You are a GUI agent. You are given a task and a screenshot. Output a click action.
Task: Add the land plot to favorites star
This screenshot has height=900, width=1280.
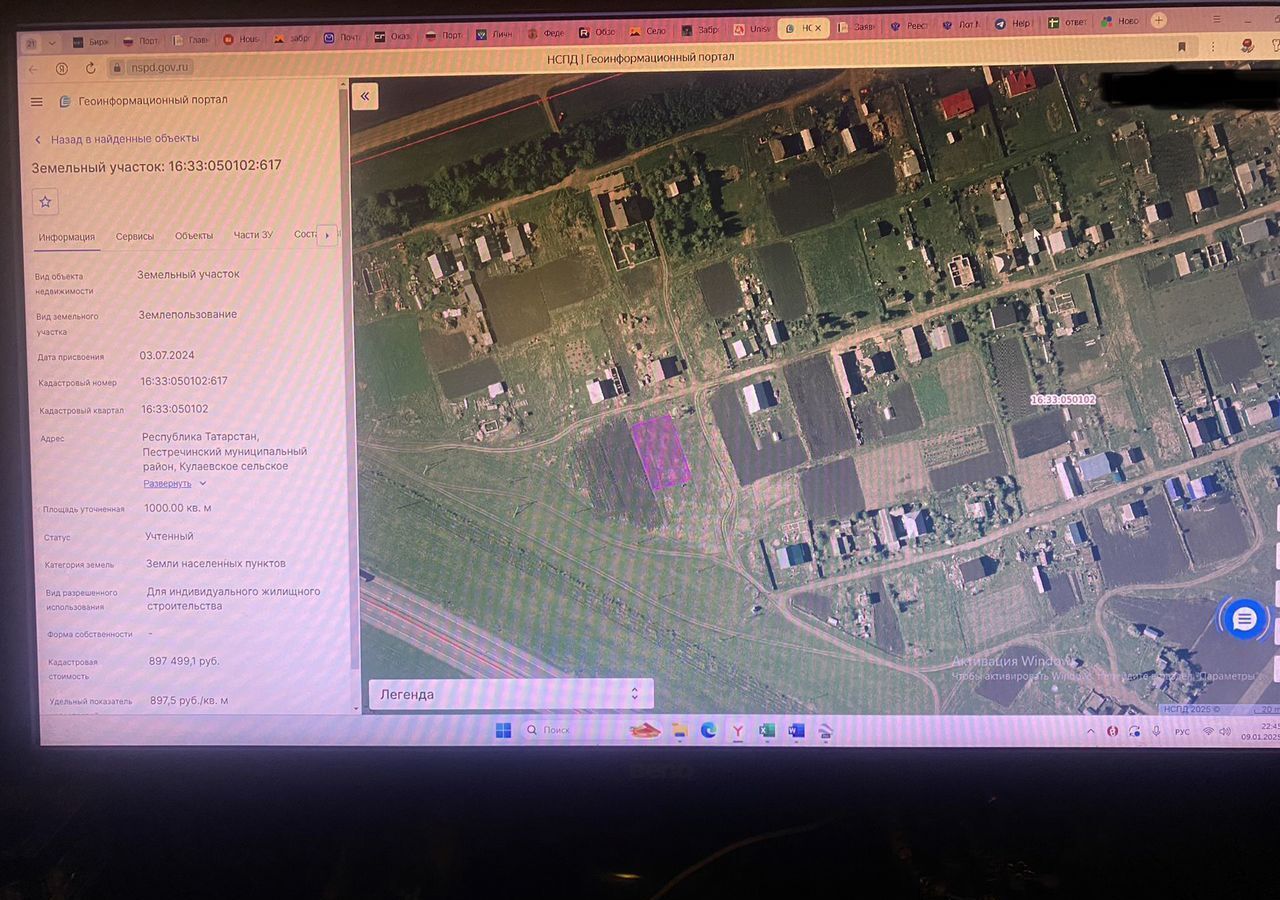(x=45, y=201)
